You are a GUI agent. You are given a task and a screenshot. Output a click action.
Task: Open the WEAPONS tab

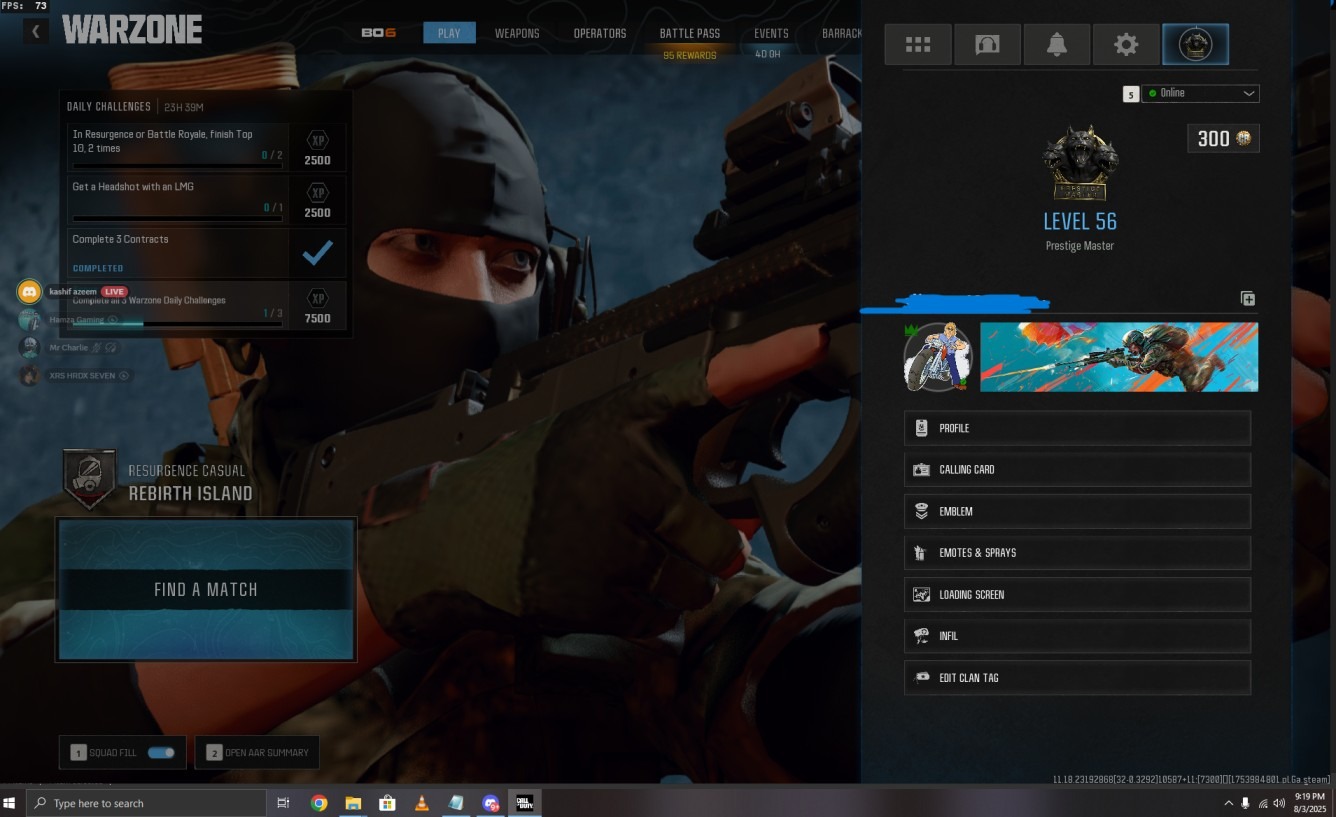pyautogui.click(x=517, y=33)
